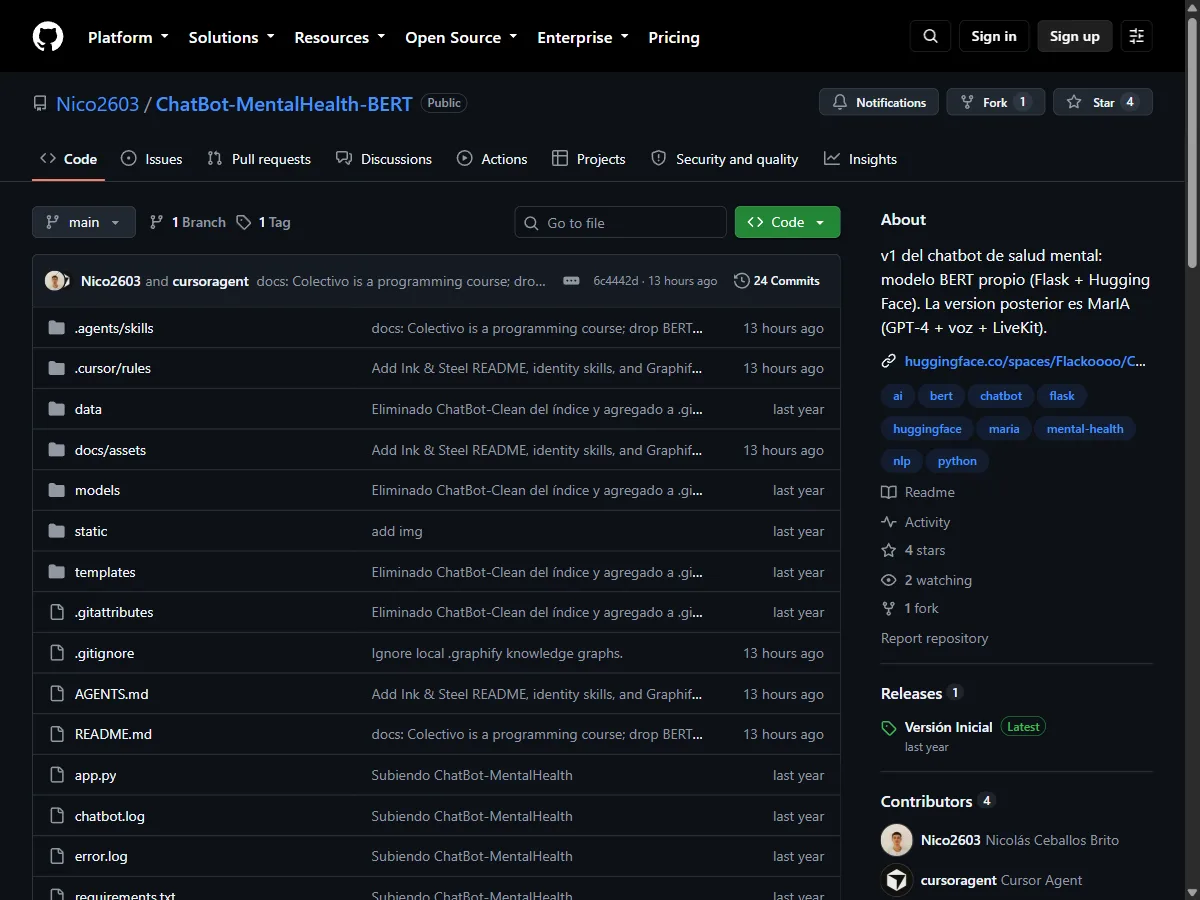Image resolution: width=1200 pixels, height=900 pixels.
Task: Click Nico2603 avatar in the latest commit row
Action: pos(55,281)
